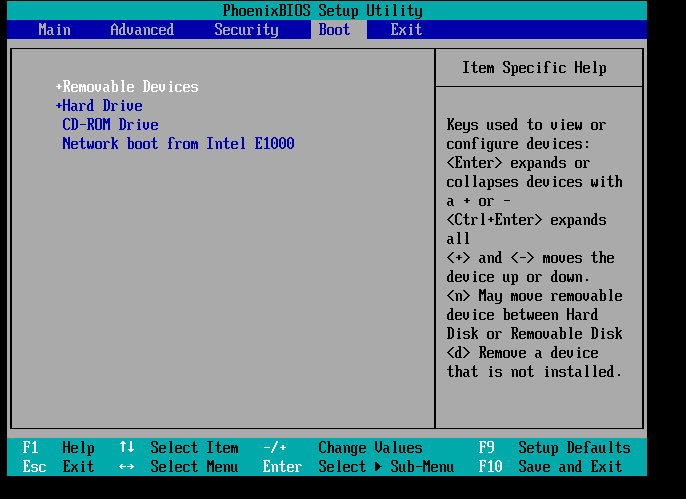Click the Enter Select Sub-Menu hint
The height and width of the screenshot is (499, 686).
click(x=359, y=467)
